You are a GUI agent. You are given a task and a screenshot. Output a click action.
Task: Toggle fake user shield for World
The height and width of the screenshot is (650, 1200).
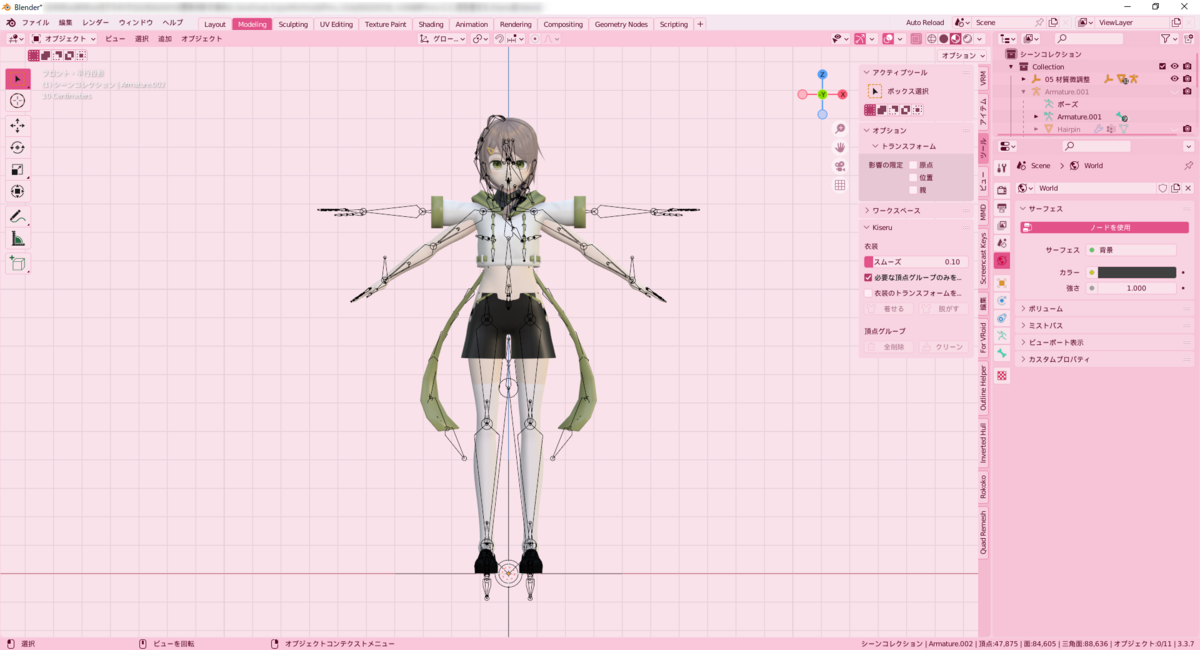[x=1163, y=188]
